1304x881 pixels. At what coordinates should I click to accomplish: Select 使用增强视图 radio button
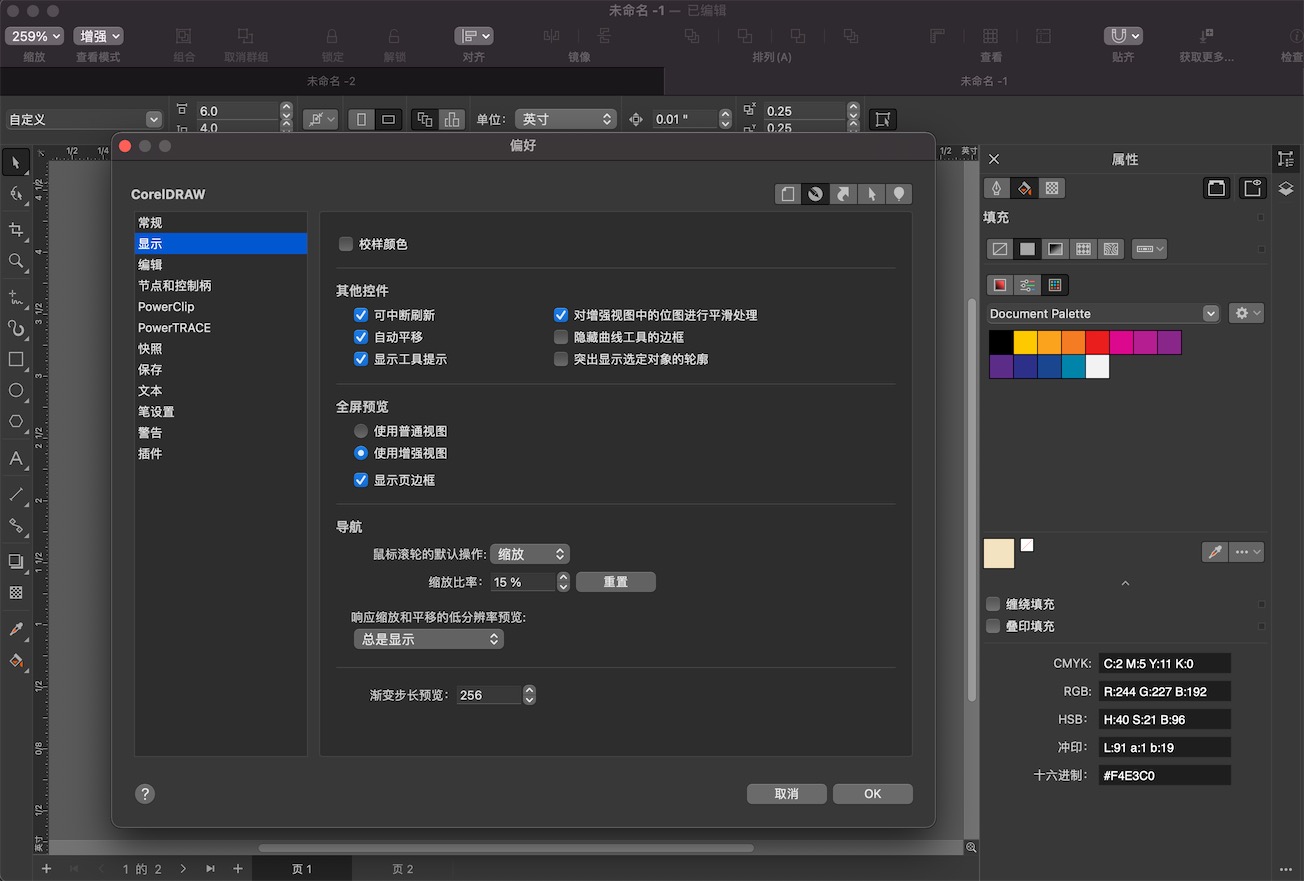pyautogui.click(x=361, y=453)
